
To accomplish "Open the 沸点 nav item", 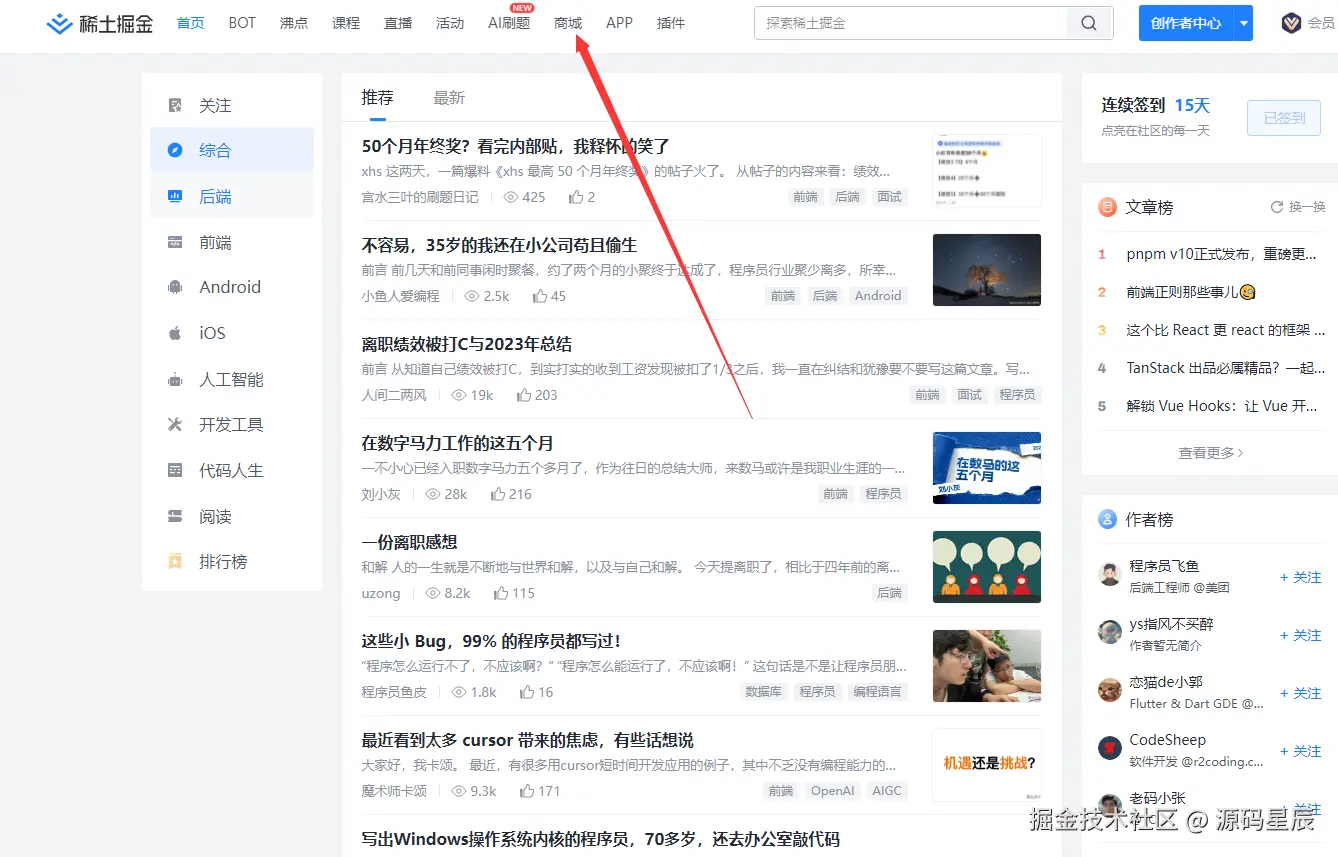I will pos(294,23).
